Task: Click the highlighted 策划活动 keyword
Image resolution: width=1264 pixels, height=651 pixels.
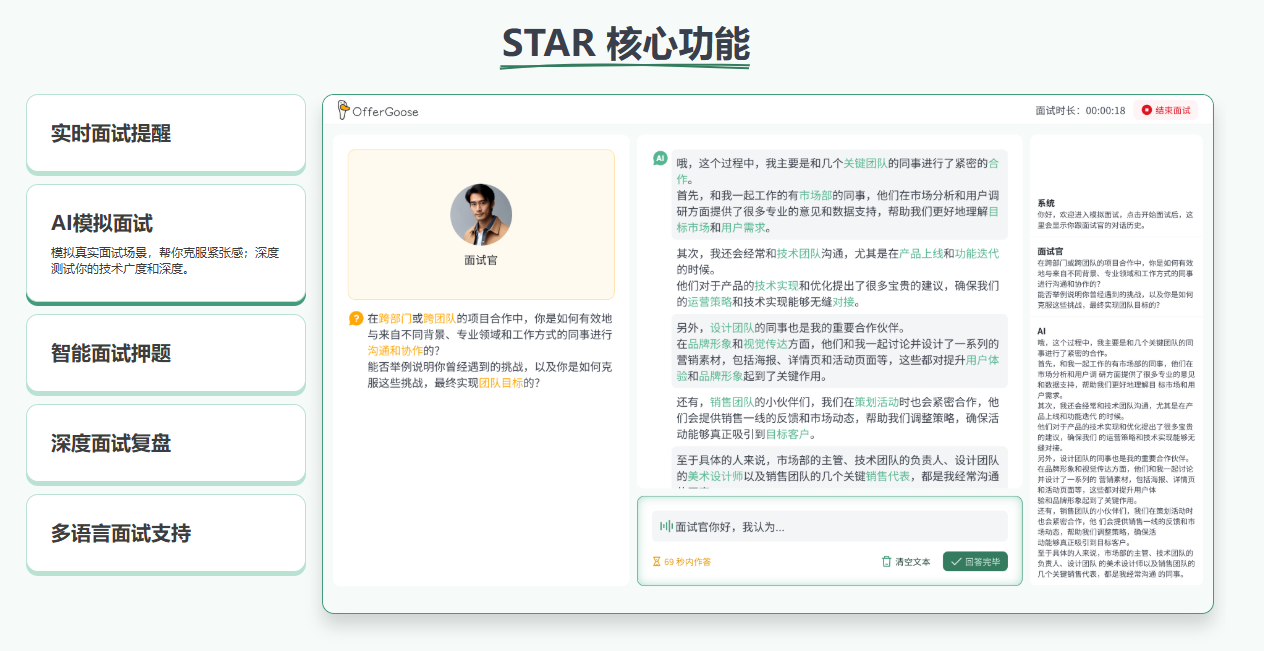Action: (x=876, y=401)
